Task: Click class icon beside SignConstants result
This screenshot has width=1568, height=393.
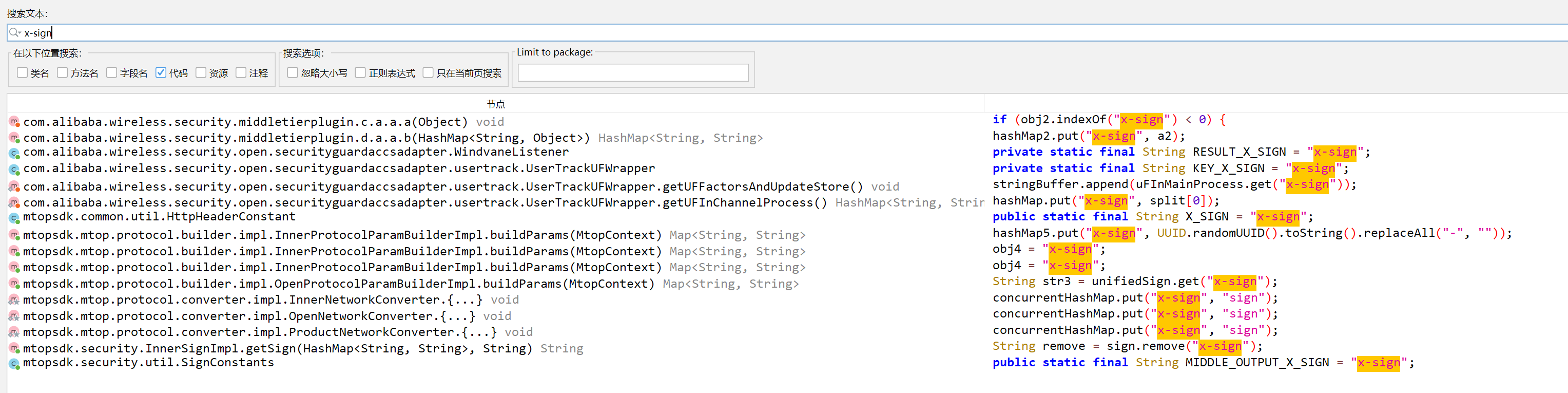Action: pyautogui.click(x=14, y=364)
